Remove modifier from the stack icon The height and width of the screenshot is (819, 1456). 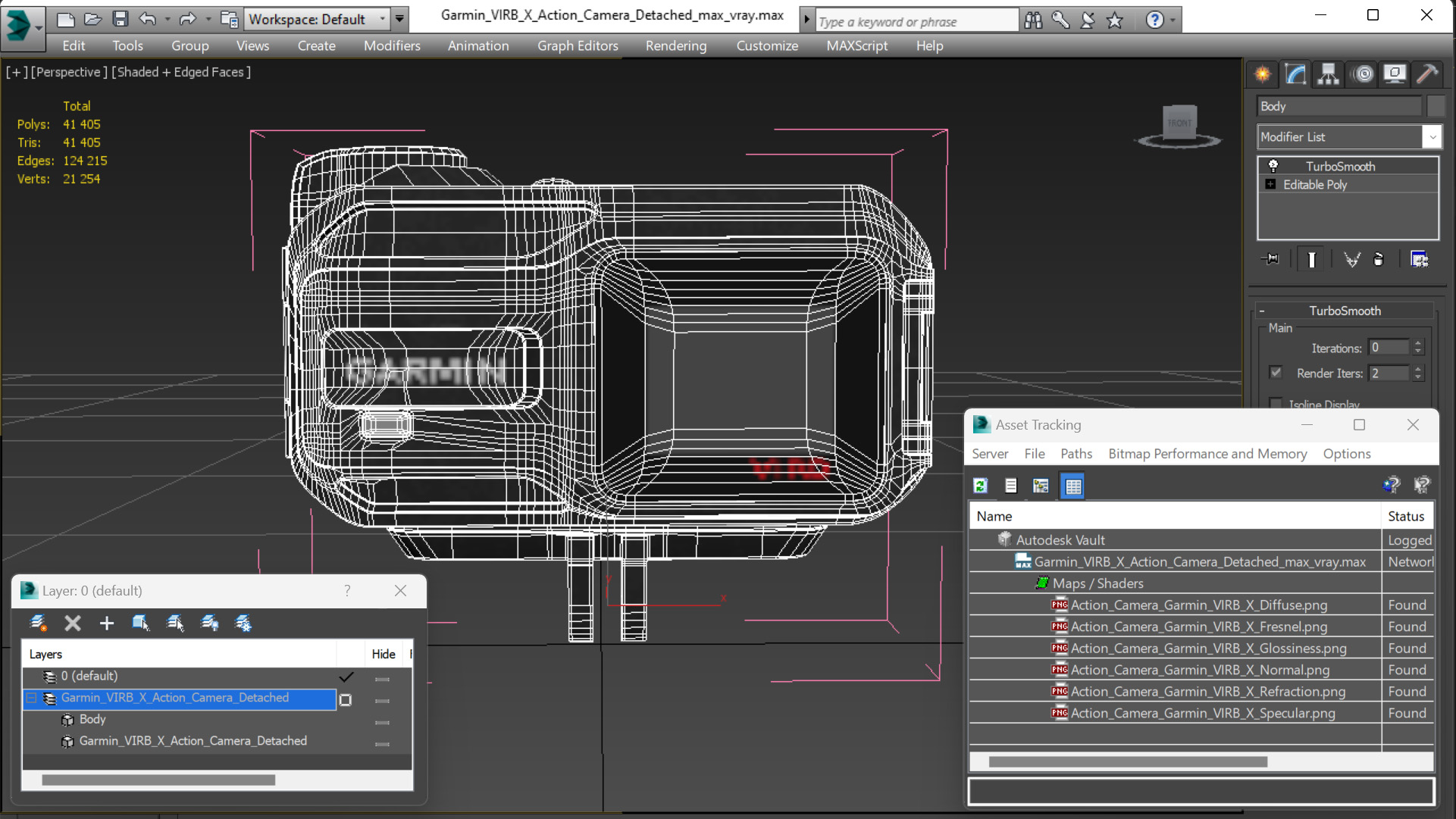(1379, 259)
